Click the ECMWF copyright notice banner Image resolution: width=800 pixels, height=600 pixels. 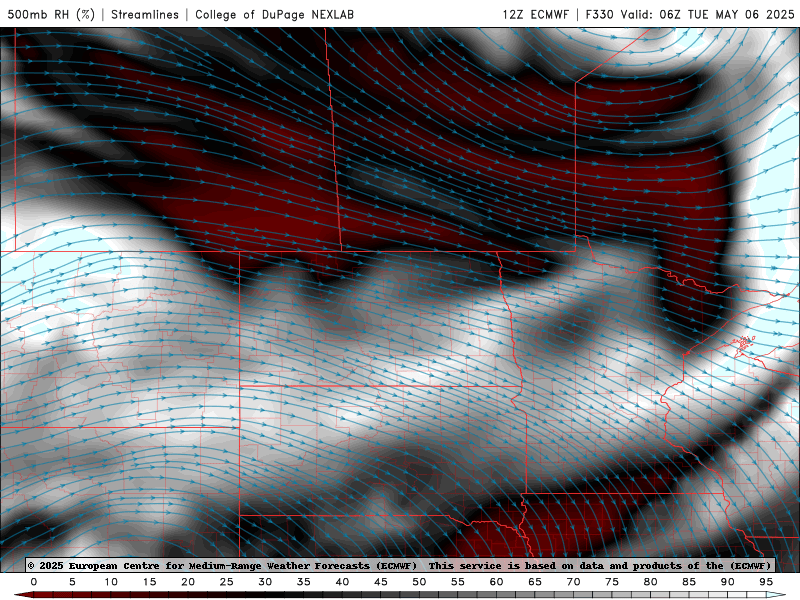(x=400, y=565)
